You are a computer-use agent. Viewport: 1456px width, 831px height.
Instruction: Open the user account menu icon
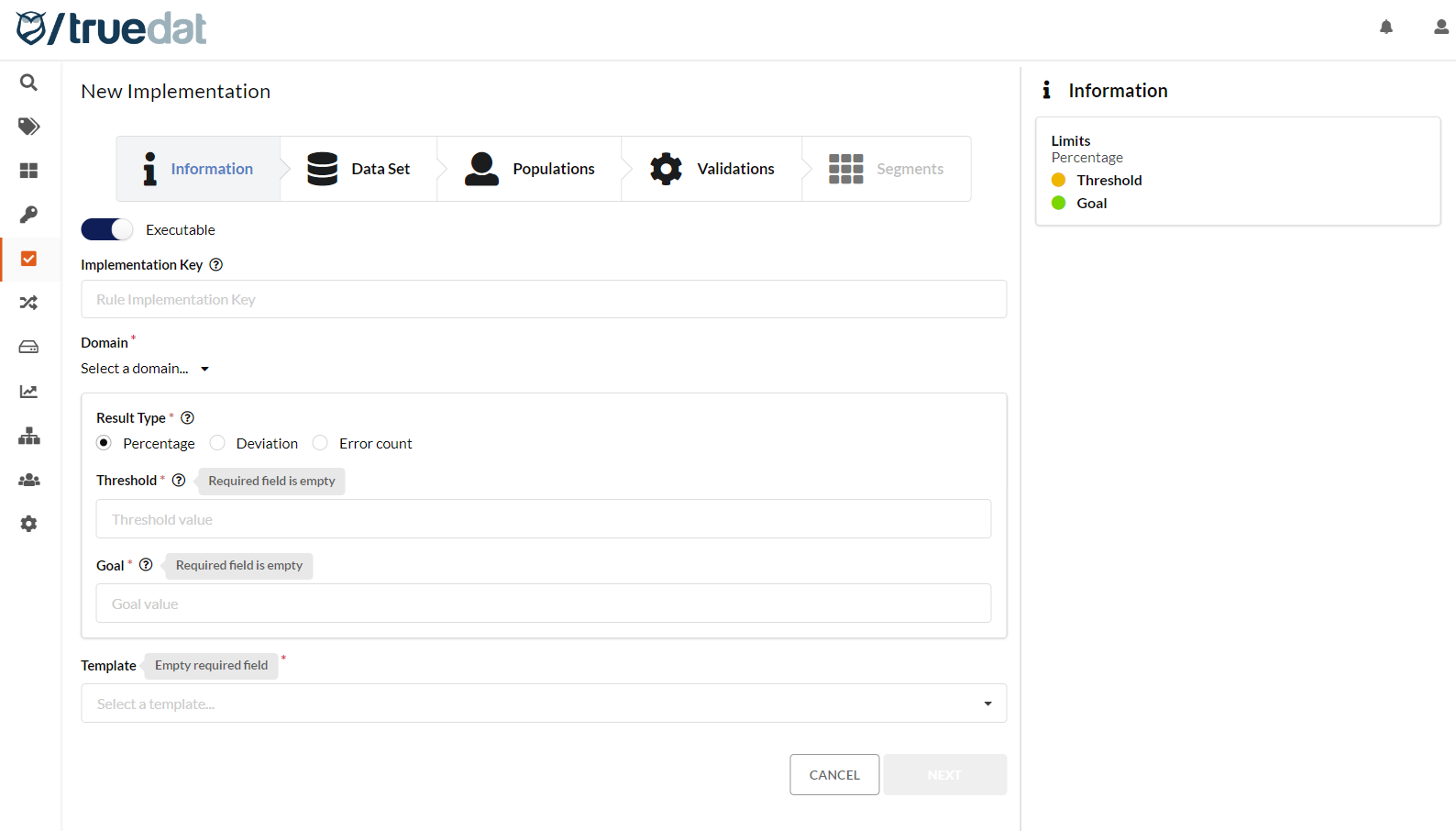1440,28
